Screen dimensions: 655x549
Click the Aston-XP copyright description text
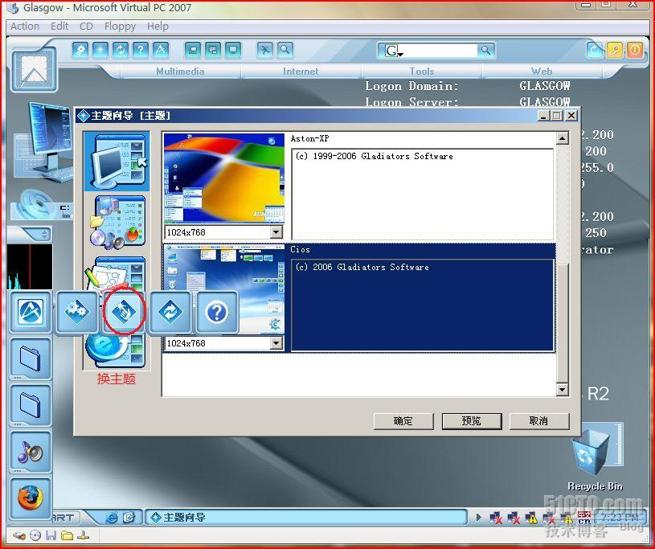[374, 156]
